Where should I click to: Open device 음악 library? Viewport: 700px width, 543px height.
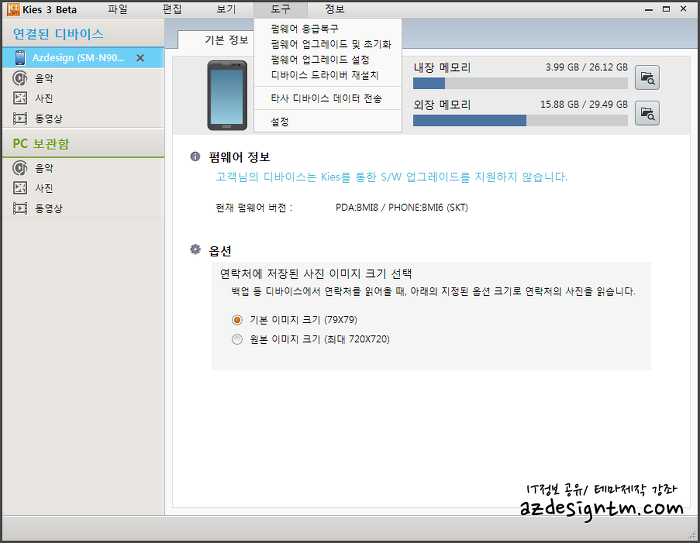[44, 79]
